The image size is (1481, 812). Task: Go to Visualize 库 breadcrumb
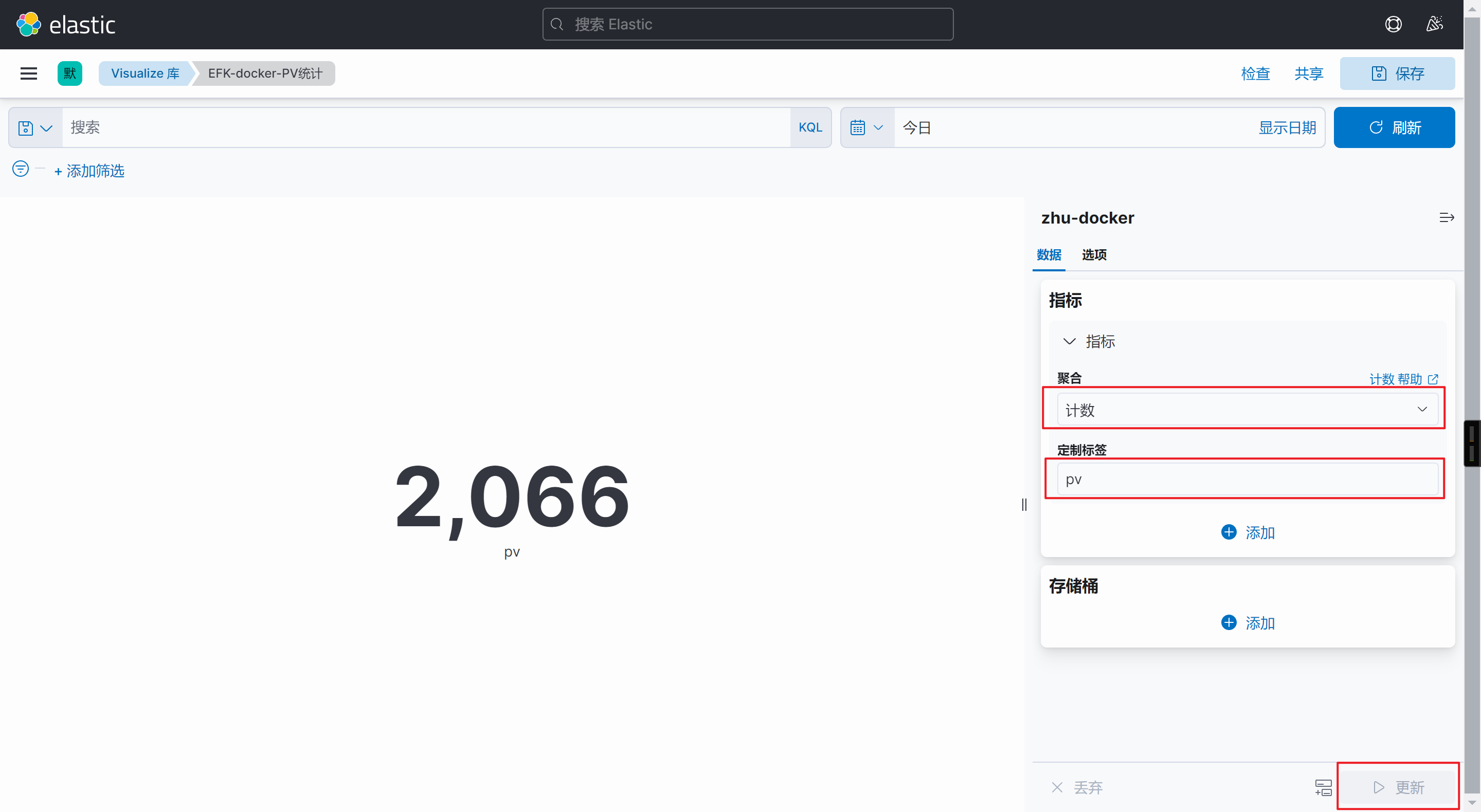(x=145, y=73)
